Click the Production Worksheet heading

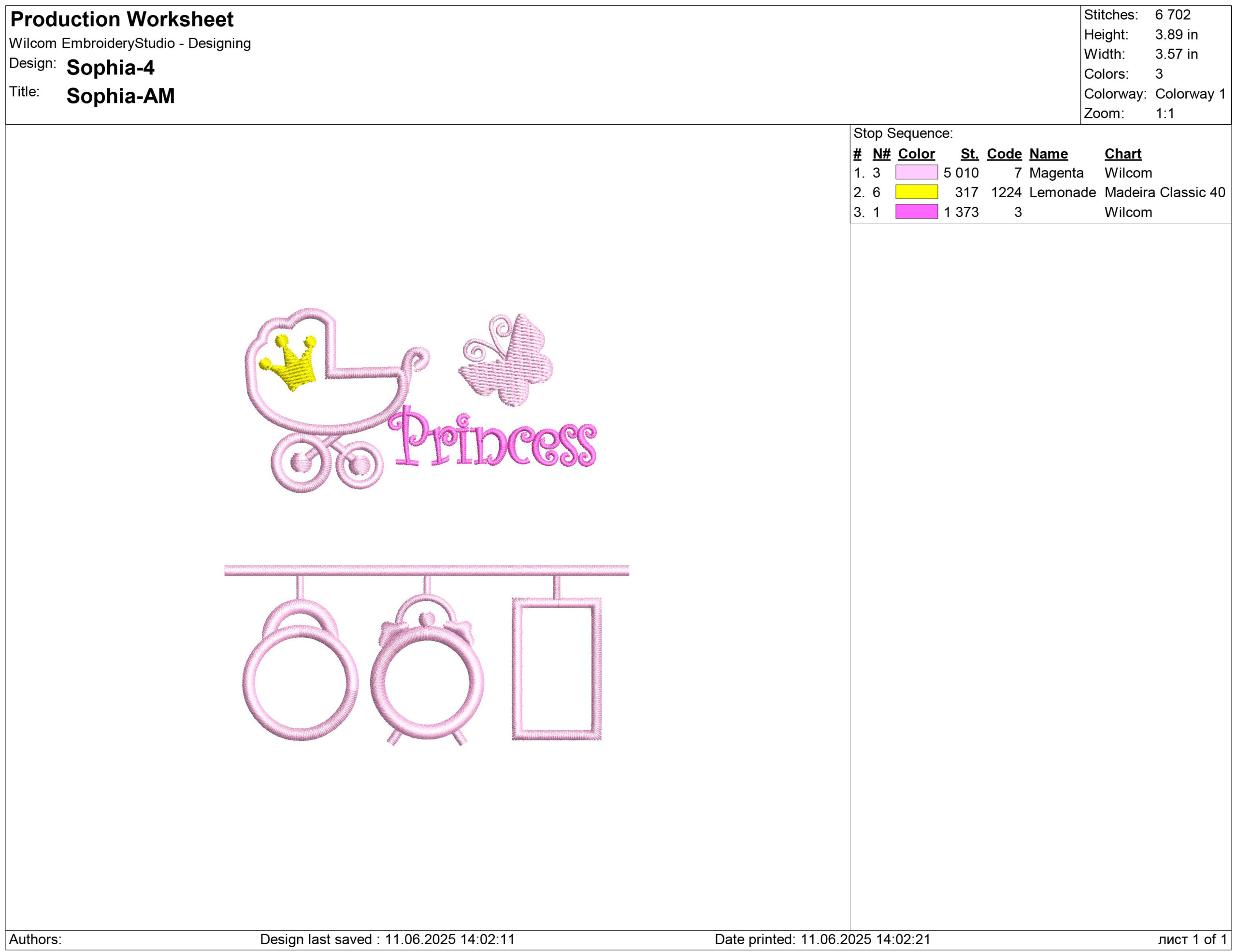point(122,19)
